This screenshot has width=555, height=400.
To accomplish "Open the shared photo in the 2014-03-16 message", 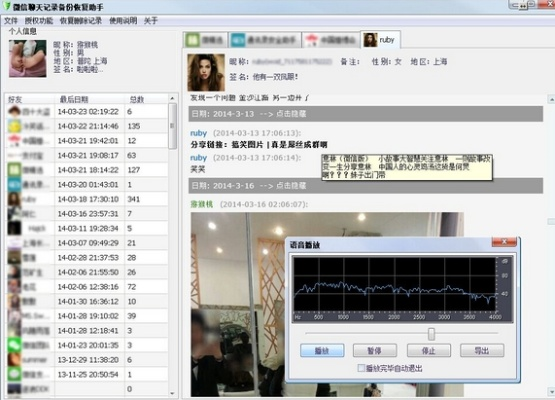I will click(327, 304).
